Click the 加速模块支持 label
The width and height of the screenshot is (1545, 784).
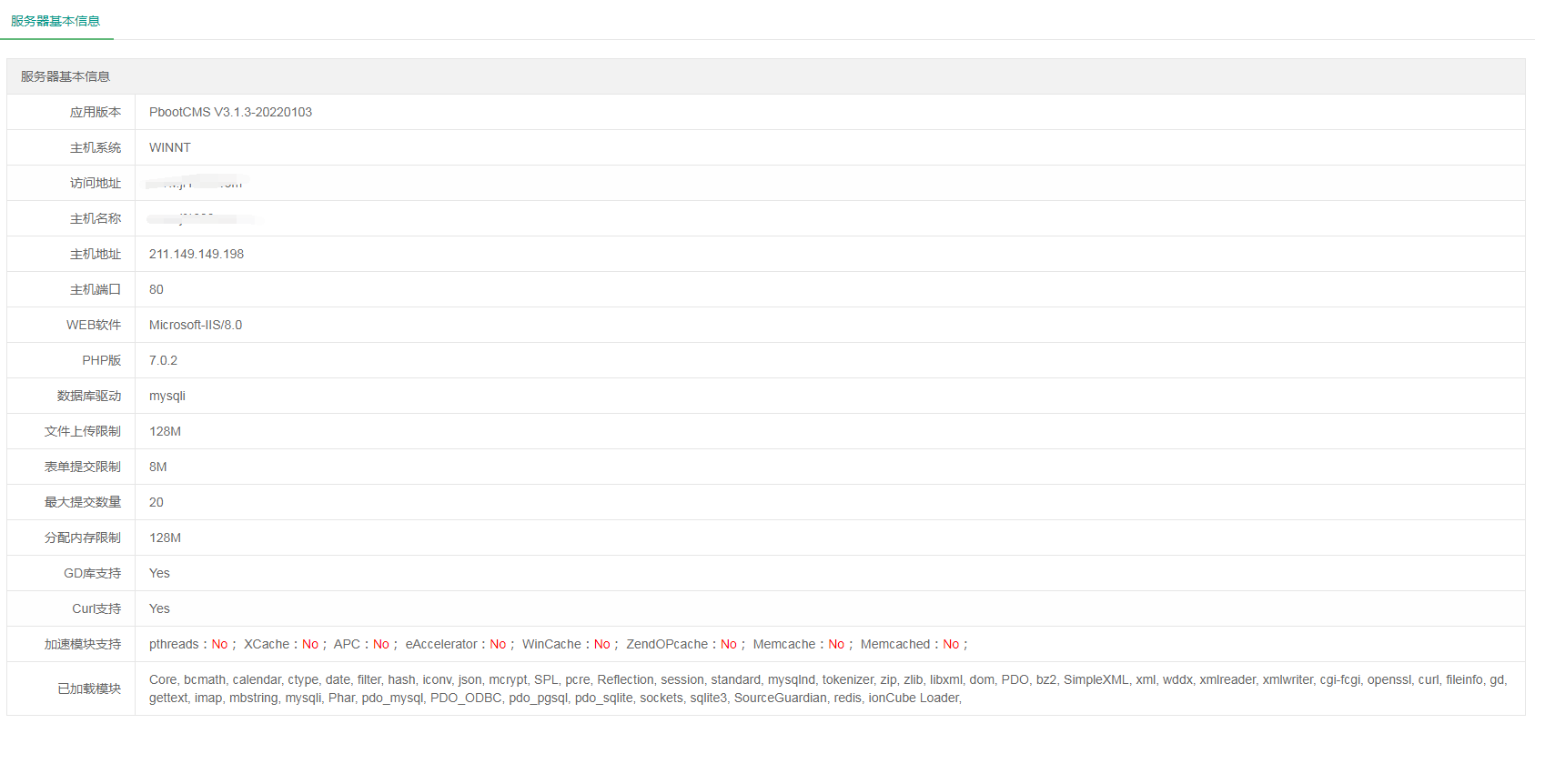pos(83,644)
